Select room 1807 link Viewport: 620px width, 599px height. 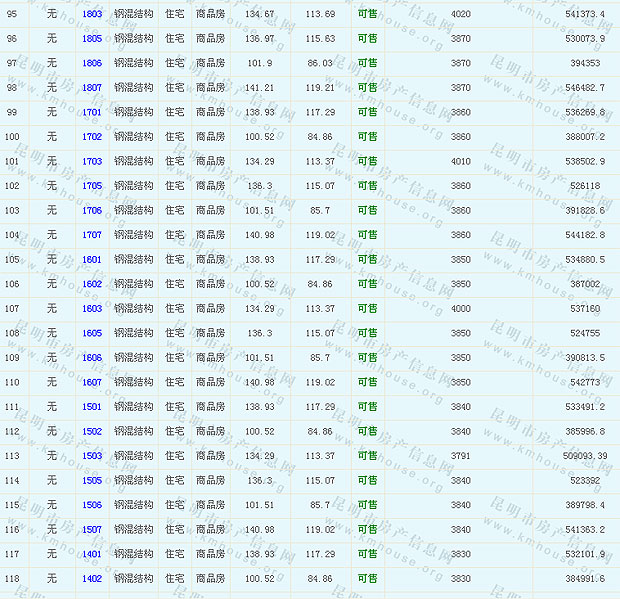coord(92,88)
